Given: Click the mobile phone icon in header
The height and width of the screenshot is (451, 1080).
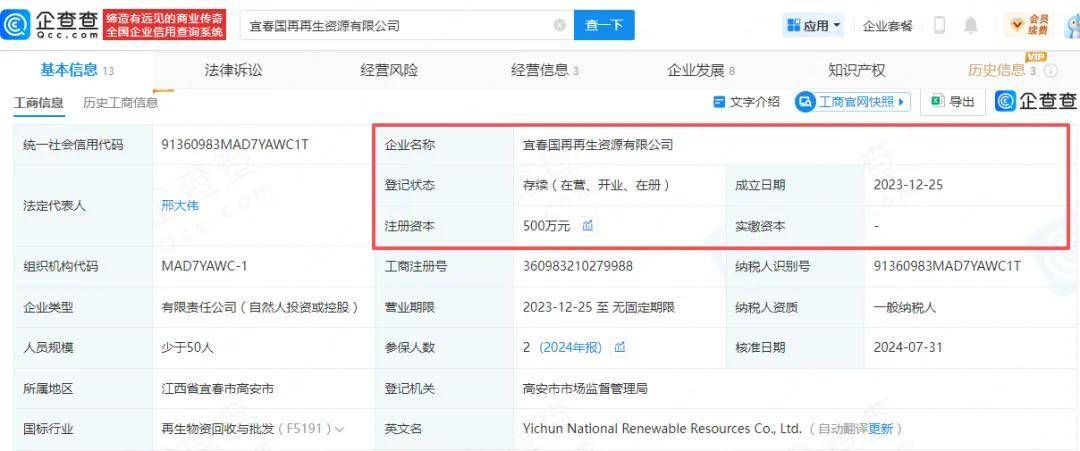Looking at the screenshot, I should (x=939, y=25).
